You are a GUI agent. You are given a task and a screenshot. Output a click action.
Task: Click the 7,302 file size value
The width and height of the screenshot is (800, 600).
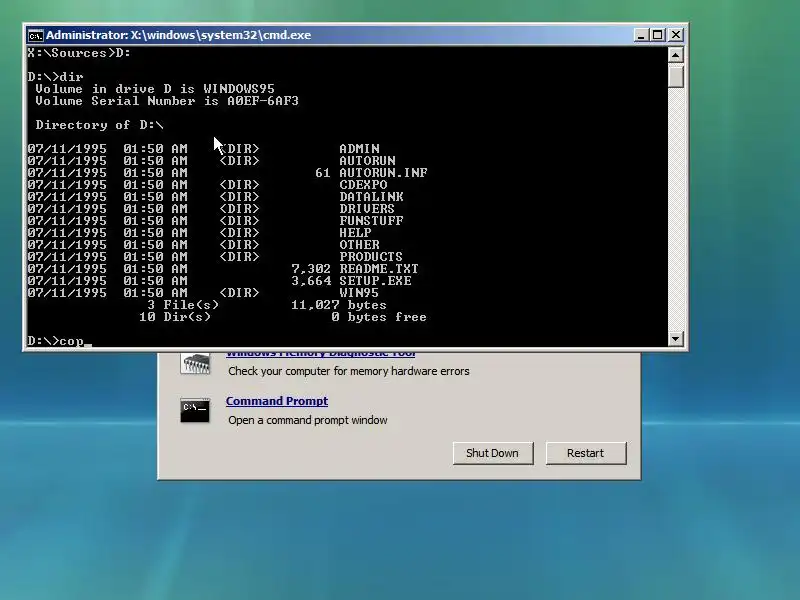click(x=311, y=269)
